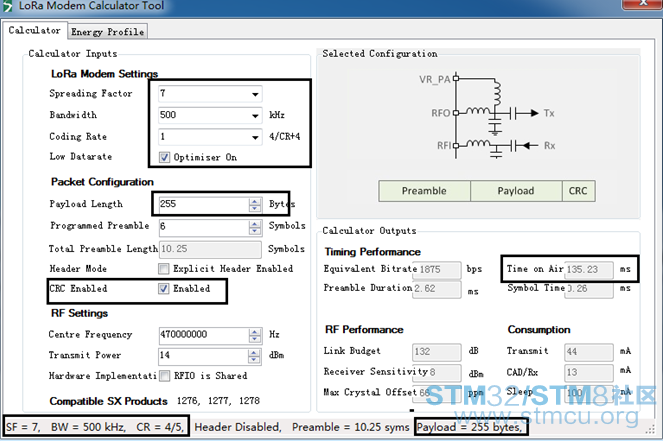Close the LoRa Modem Calculator window

pos(641,4)
